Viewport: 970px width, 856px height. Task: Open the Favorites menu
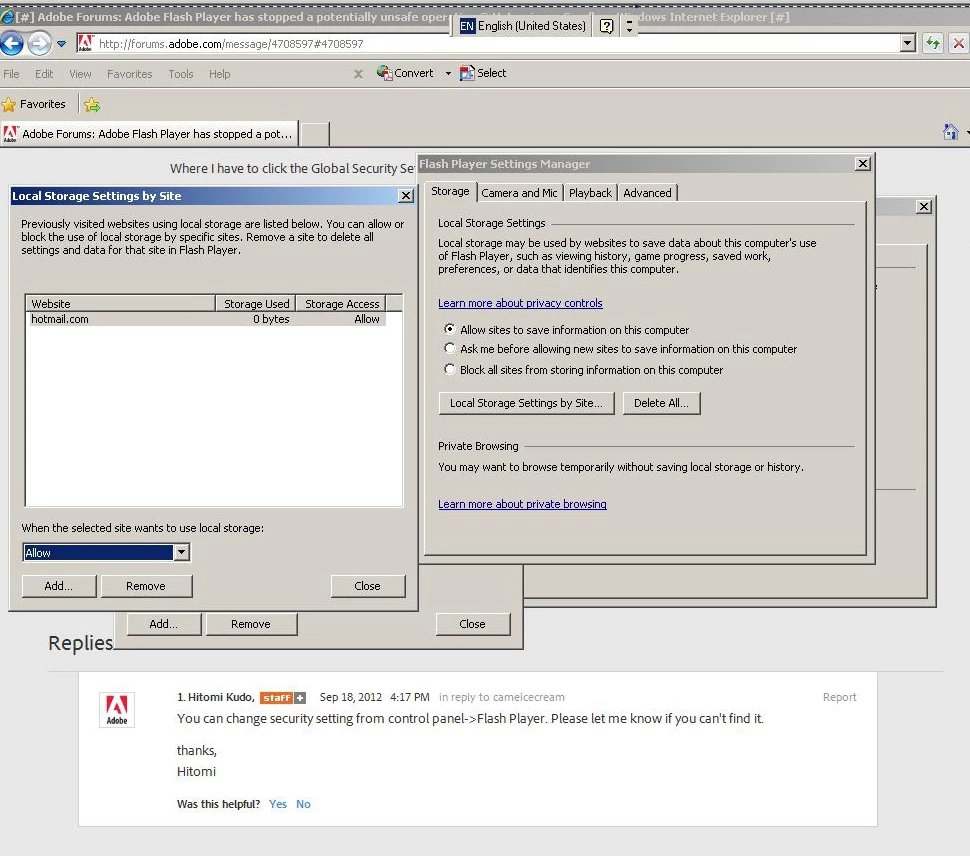click(x=129, y=74)
